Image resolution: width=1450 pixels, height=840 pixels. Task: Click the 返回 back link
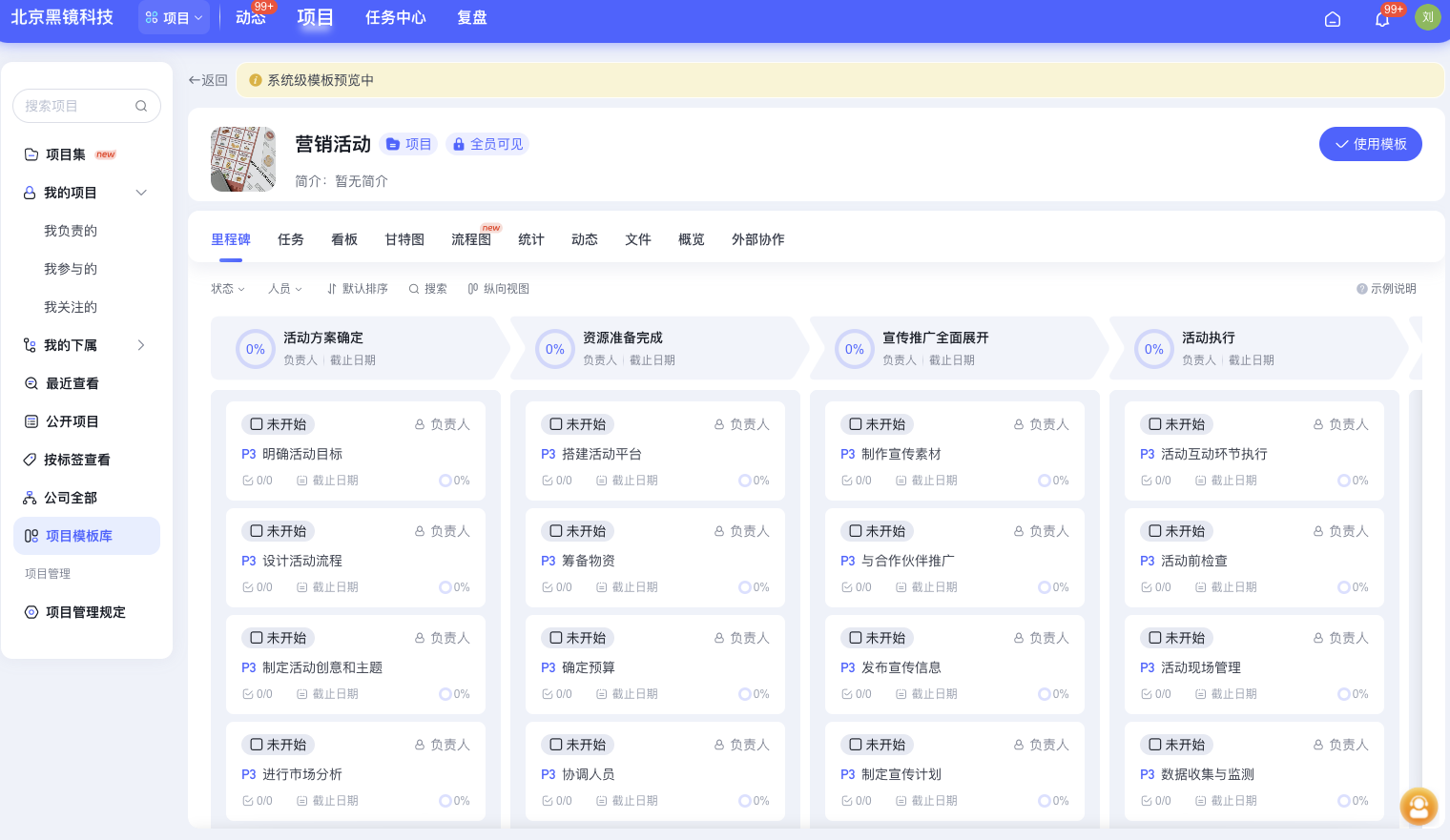[208, 80]
